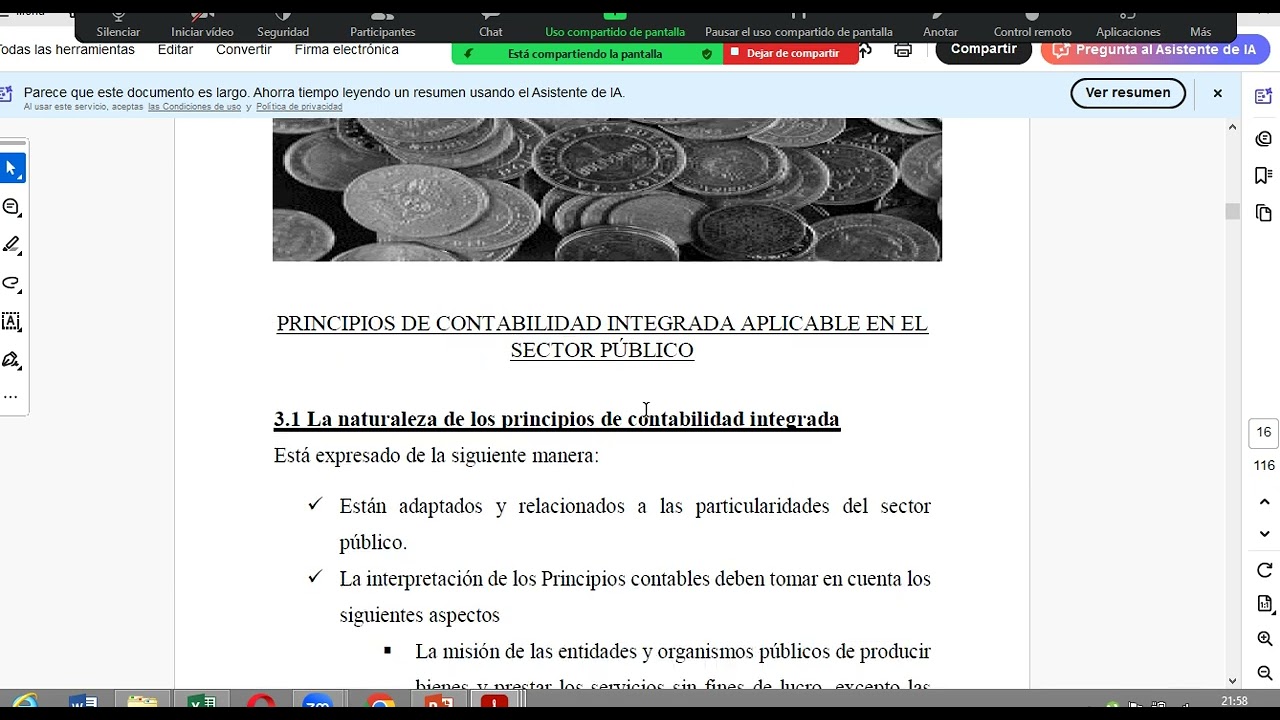Open the Editar menu
This screenshot has width=1280, height=720.
pos(175,50)
